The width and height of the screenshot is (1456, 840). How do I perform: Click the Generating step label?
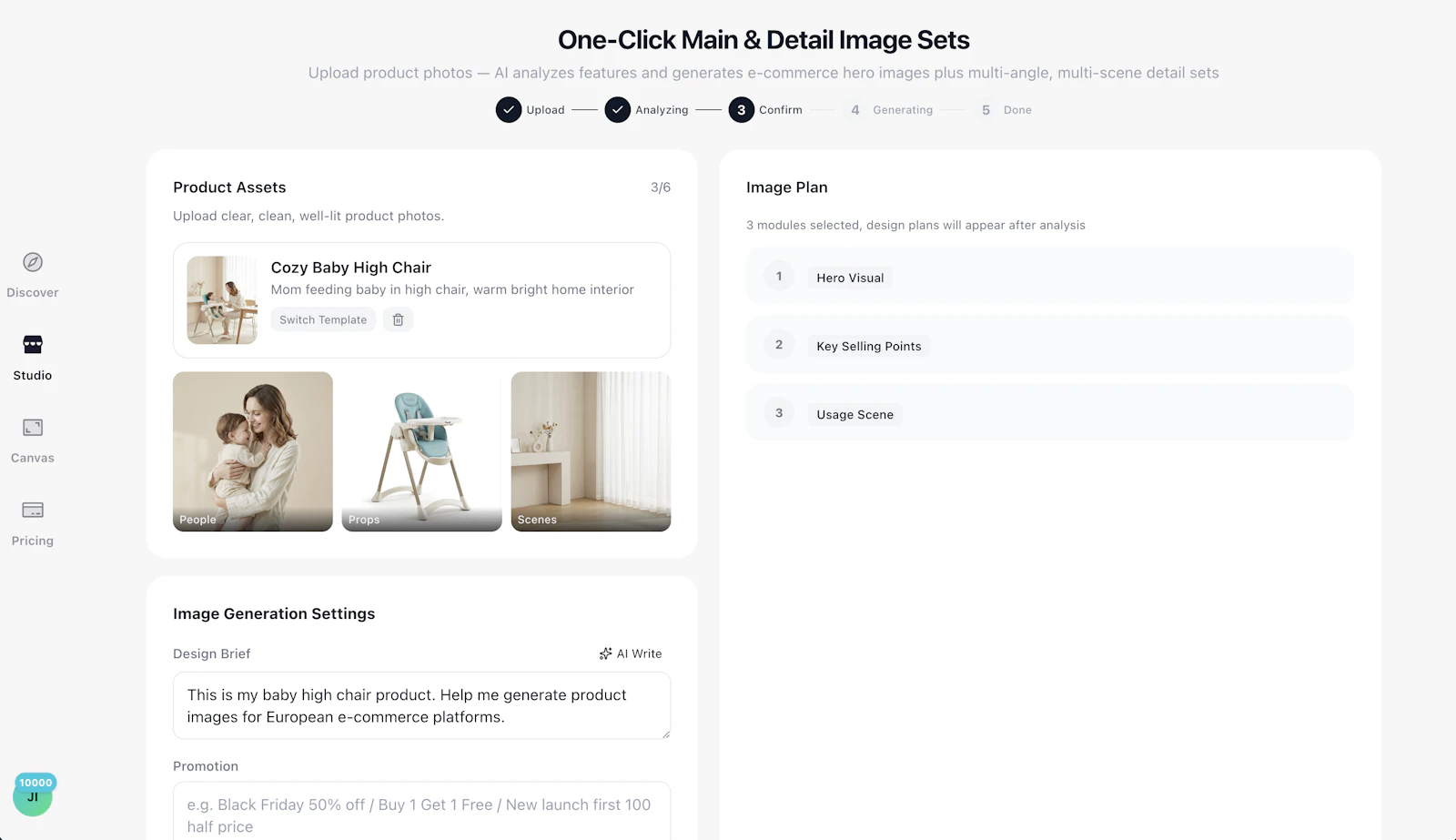pos(903,110)
